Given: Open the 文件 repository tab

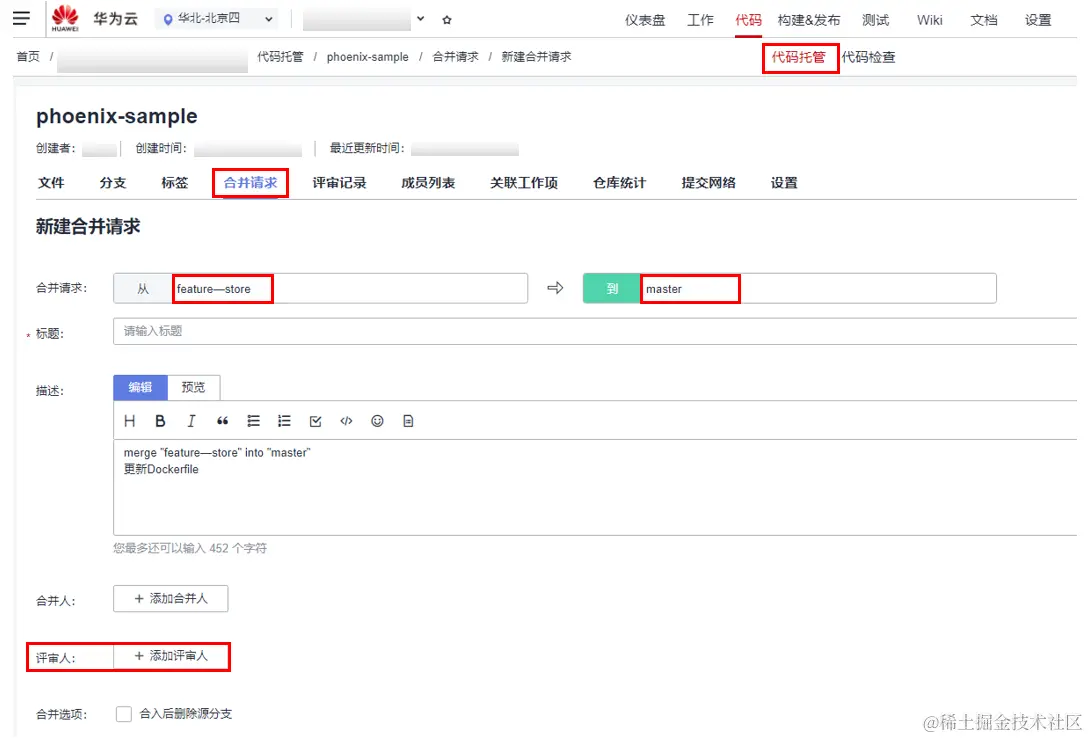Looking at the screenshot, I should point(51,183).
